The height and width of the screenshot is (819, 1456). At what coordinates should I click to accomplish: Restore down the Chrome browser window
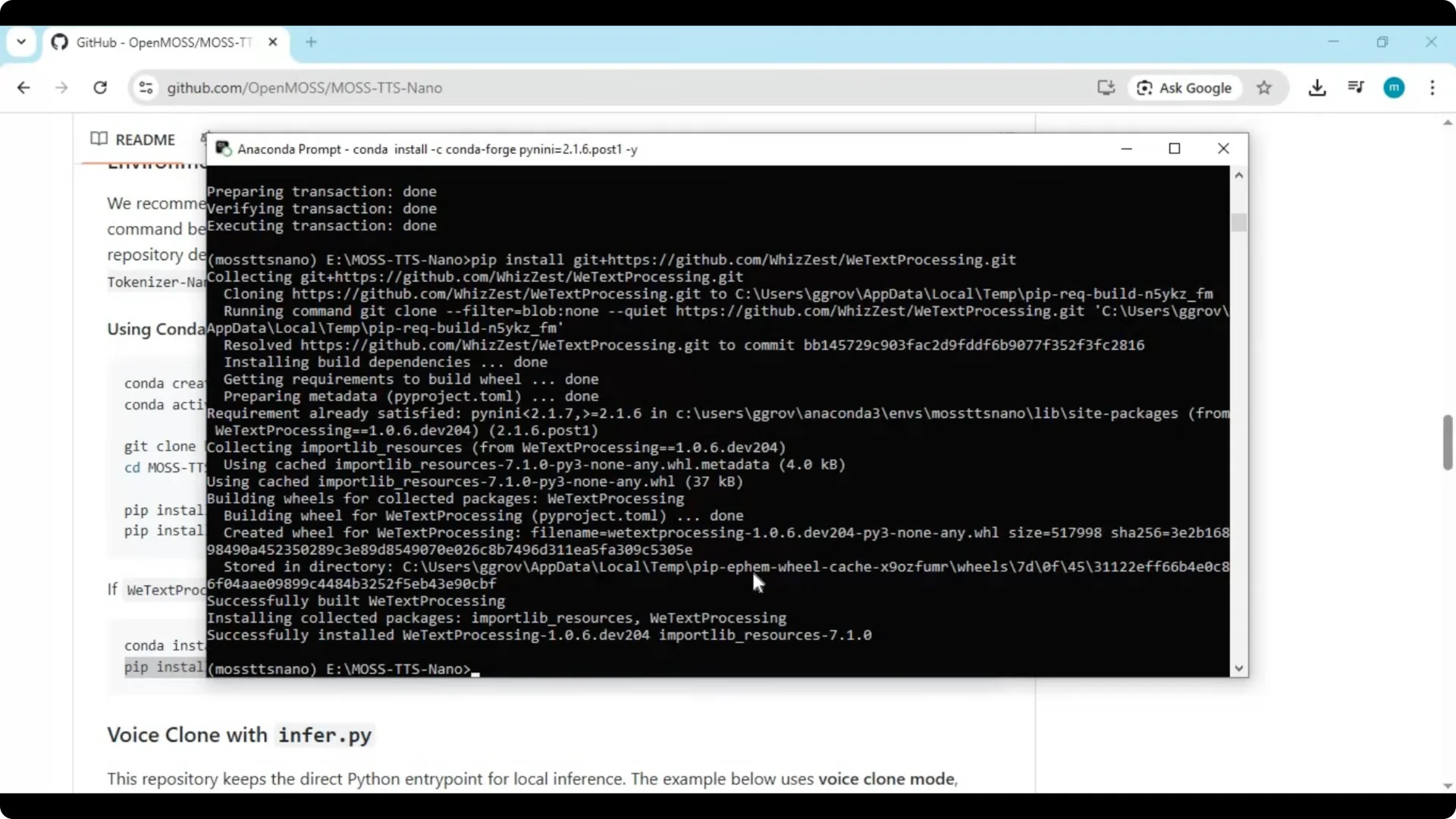click(x=1382, y=42)
